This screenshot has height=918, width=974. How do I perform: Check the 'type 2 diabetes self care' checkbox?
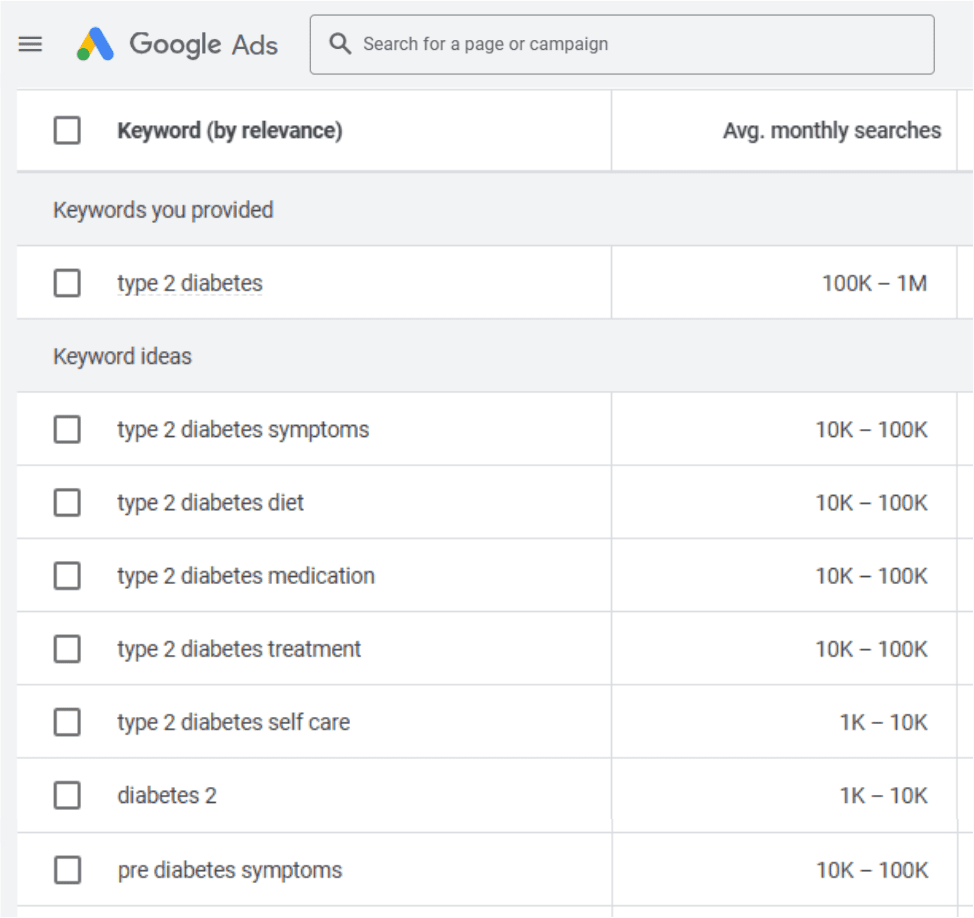point(67,722)
